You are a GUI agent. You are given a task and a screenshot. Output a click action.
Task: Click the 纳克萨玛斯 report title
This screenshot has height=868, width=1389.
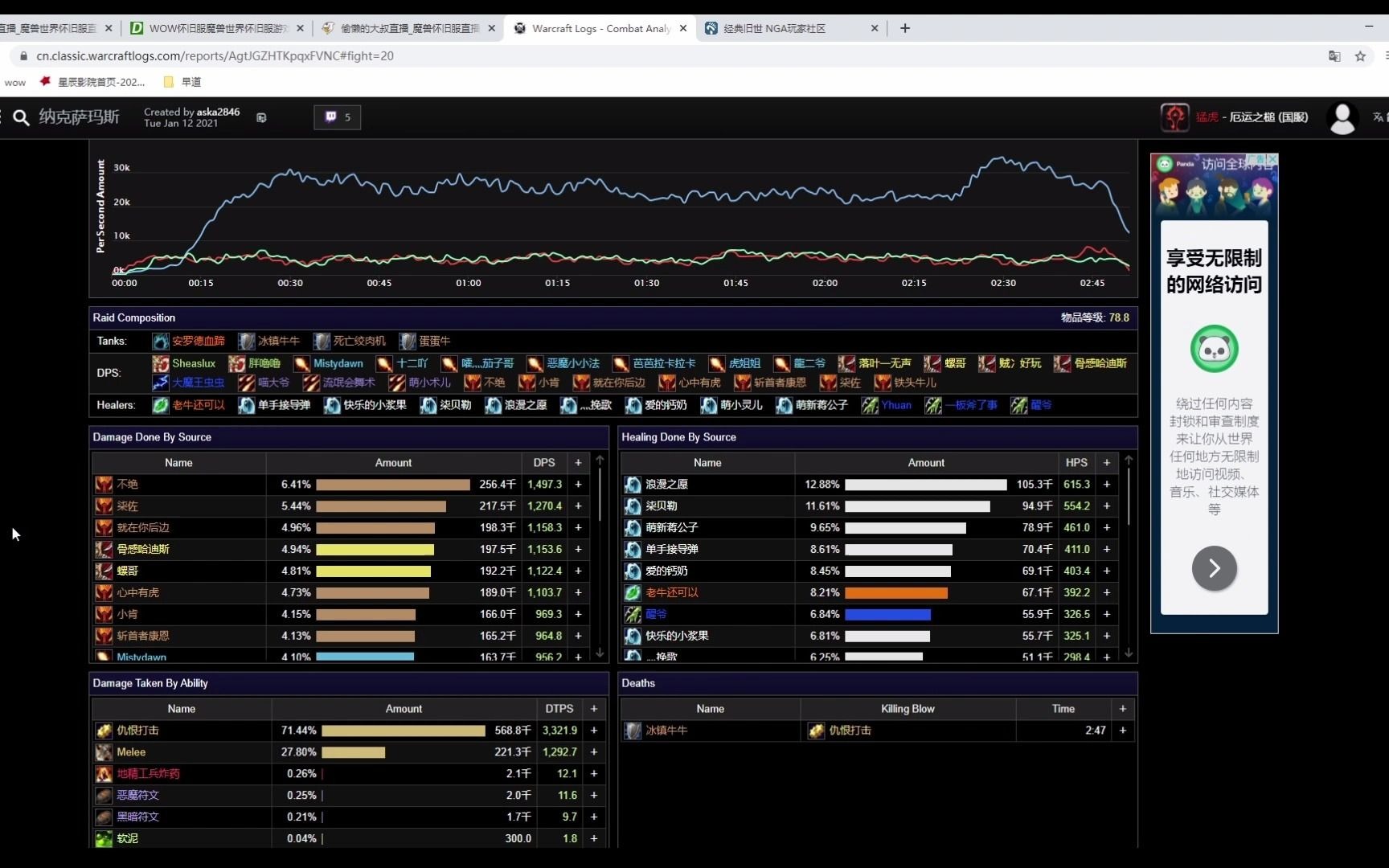pyautogui.click(x=79, y=117)
